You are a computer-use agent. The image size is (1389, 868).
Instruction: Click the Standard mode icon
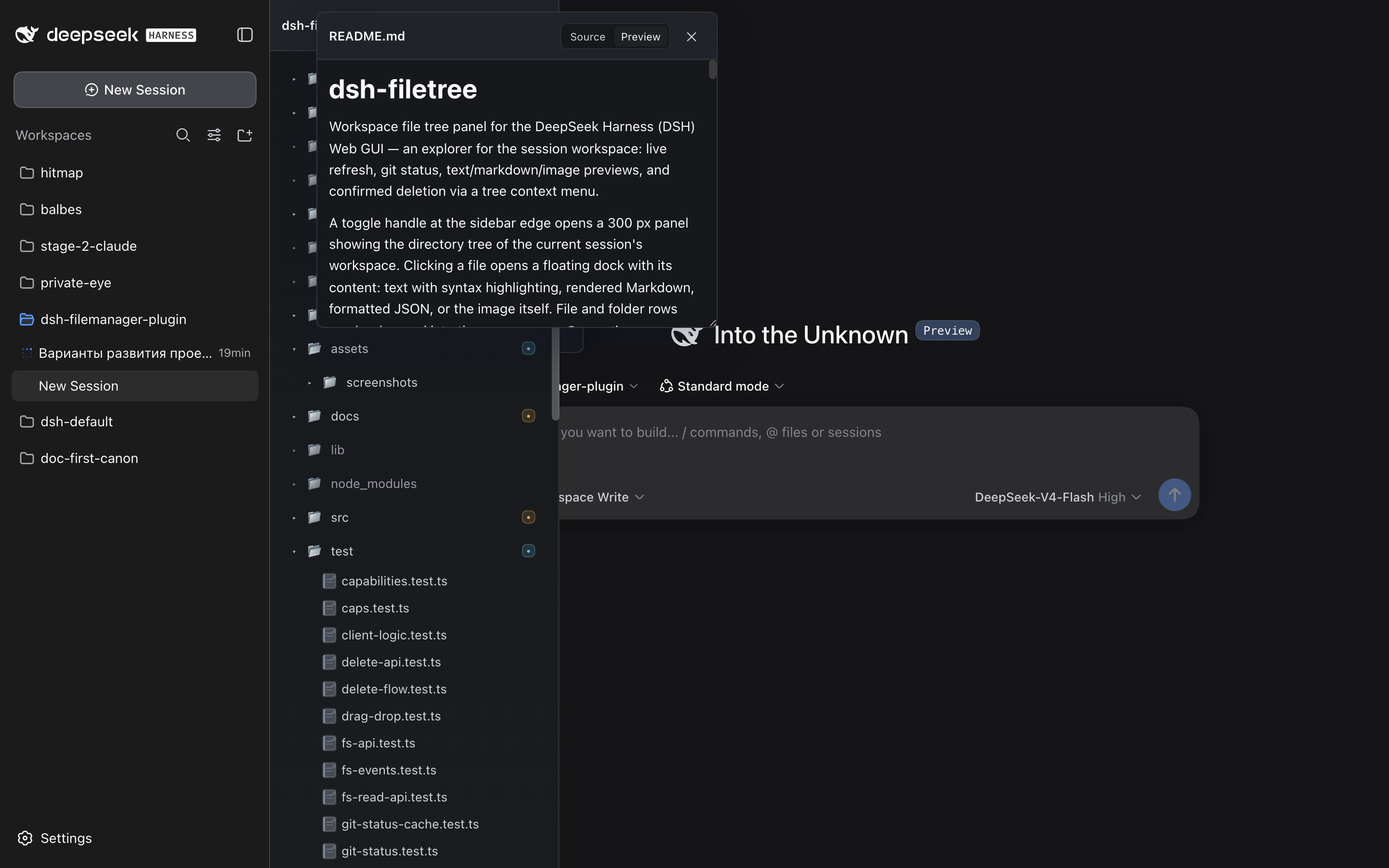667,386
